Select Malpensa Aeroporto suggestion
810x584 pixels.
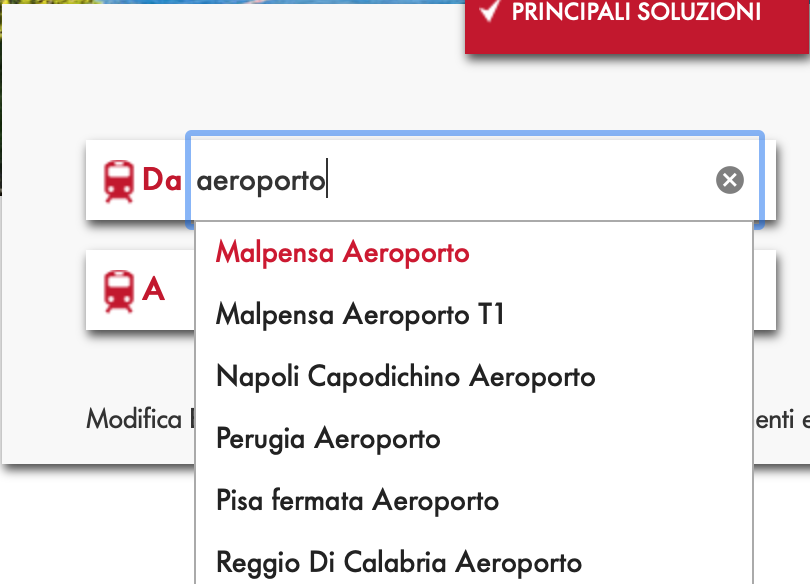342,253
